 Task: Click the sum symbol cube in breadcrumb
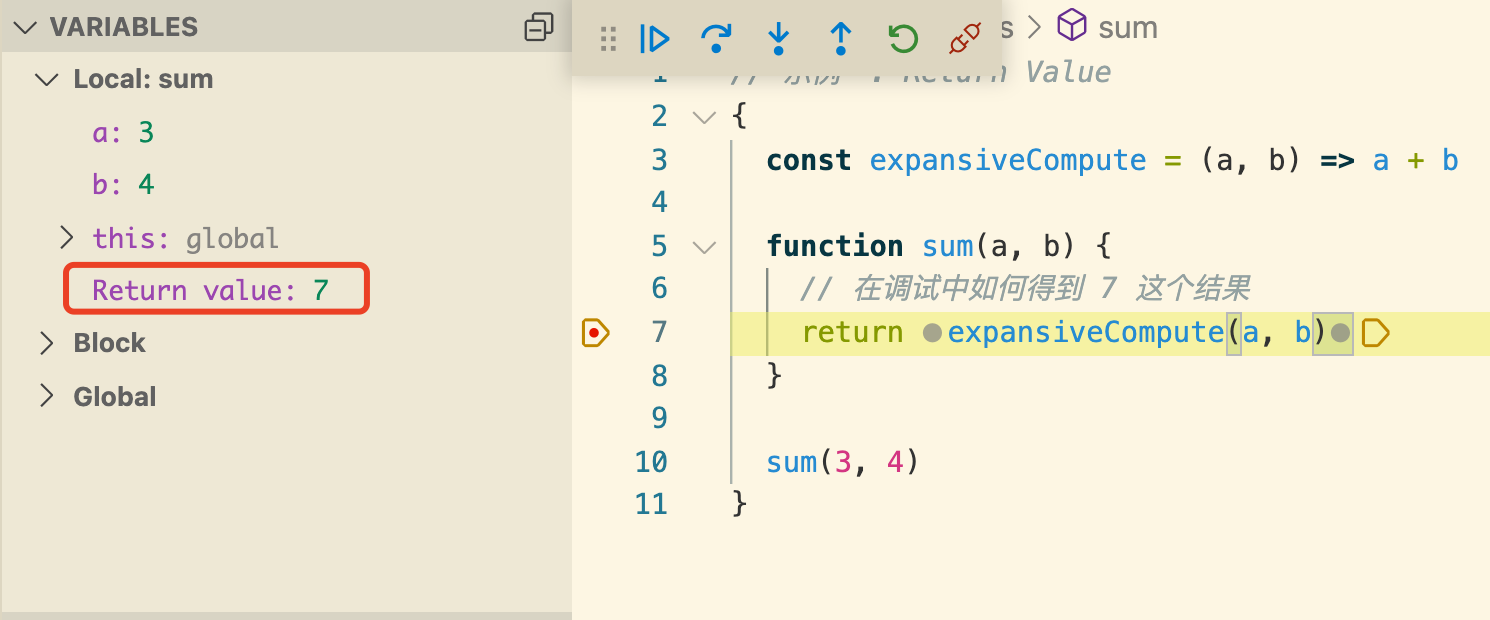pyautogui.click(x=1072, y=25)
